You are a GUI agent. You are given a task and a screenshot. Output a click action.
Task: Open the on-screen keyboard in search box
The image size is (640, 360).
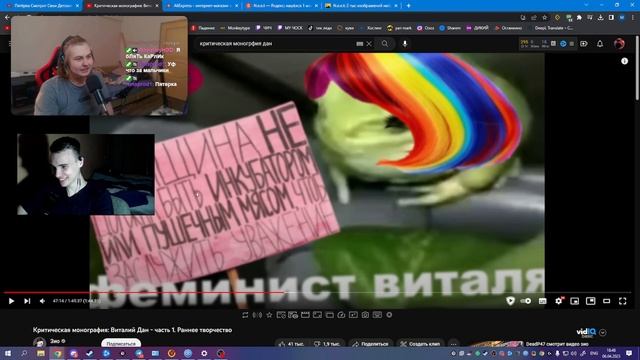tap(360, 44)
